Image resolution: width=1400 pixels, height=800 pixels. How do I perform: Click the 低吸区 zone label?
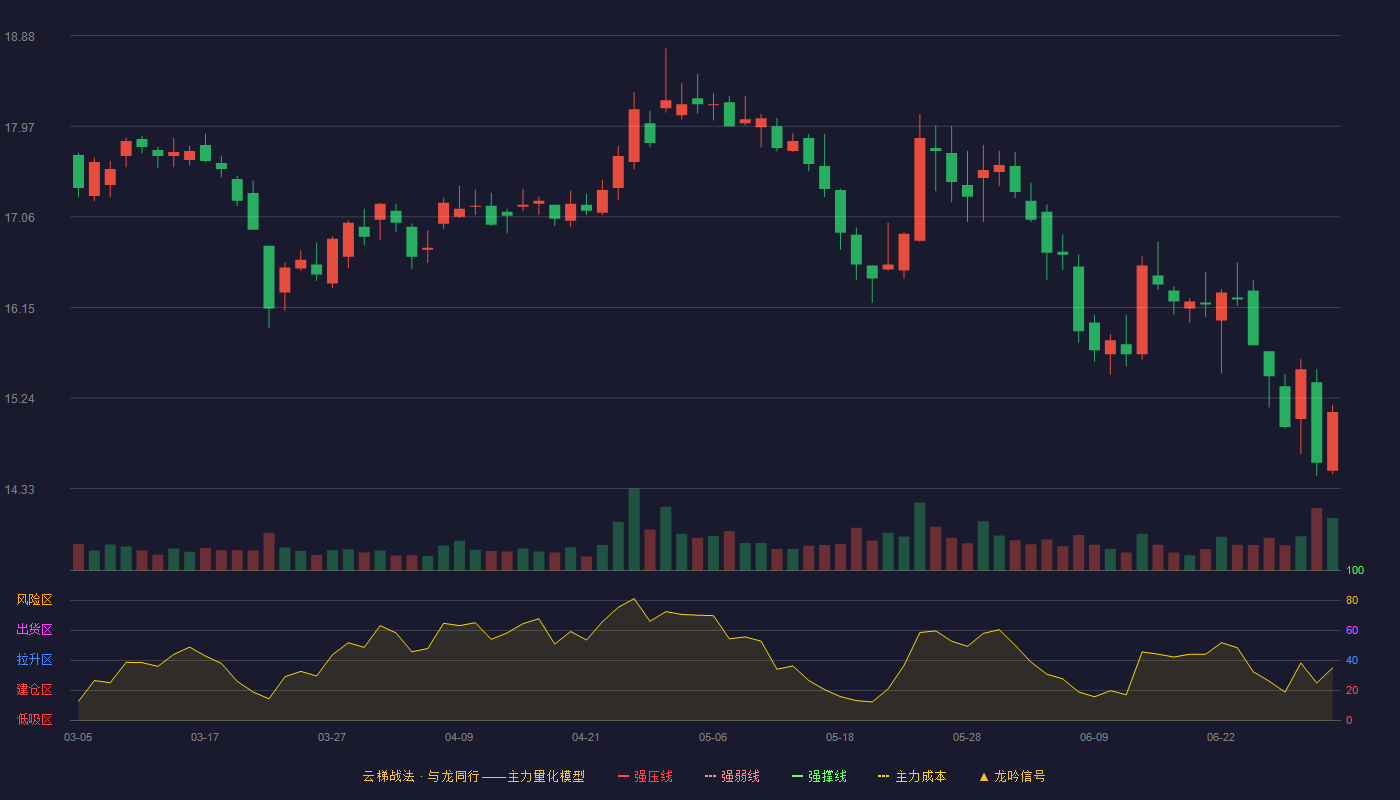click(34, 720)
